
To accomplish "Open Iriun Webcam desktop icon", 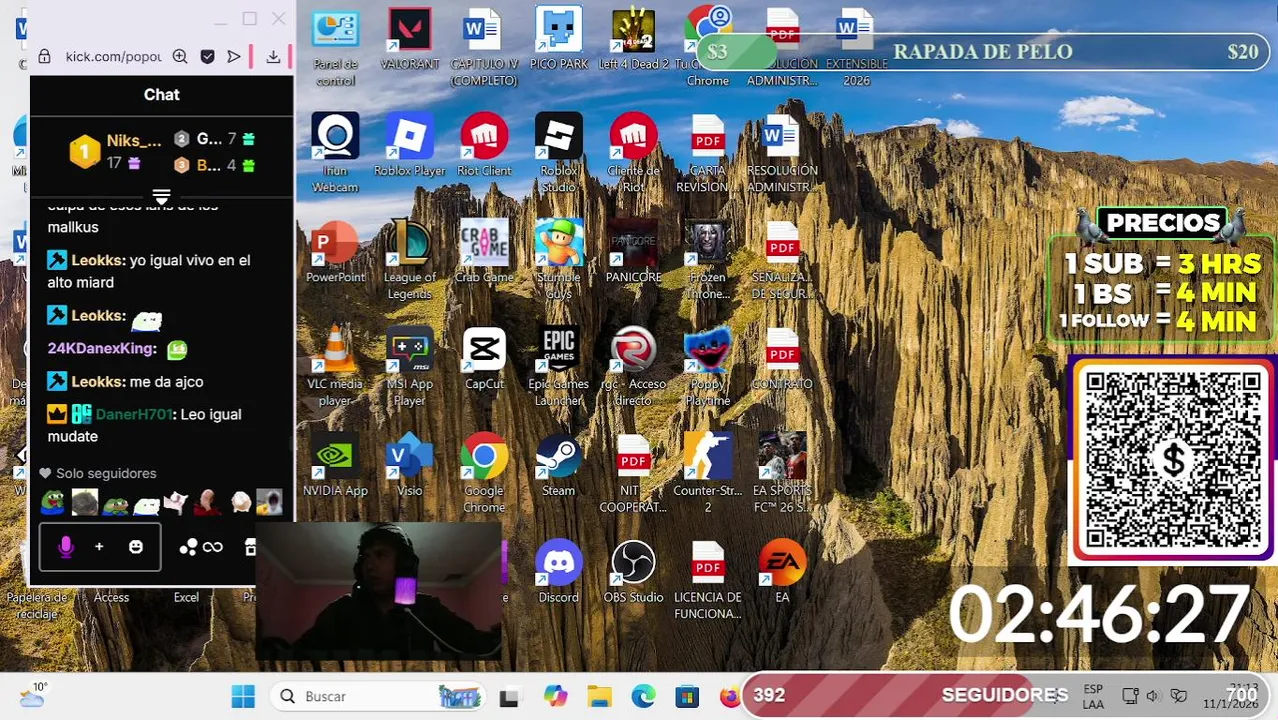I will [335, 152].
